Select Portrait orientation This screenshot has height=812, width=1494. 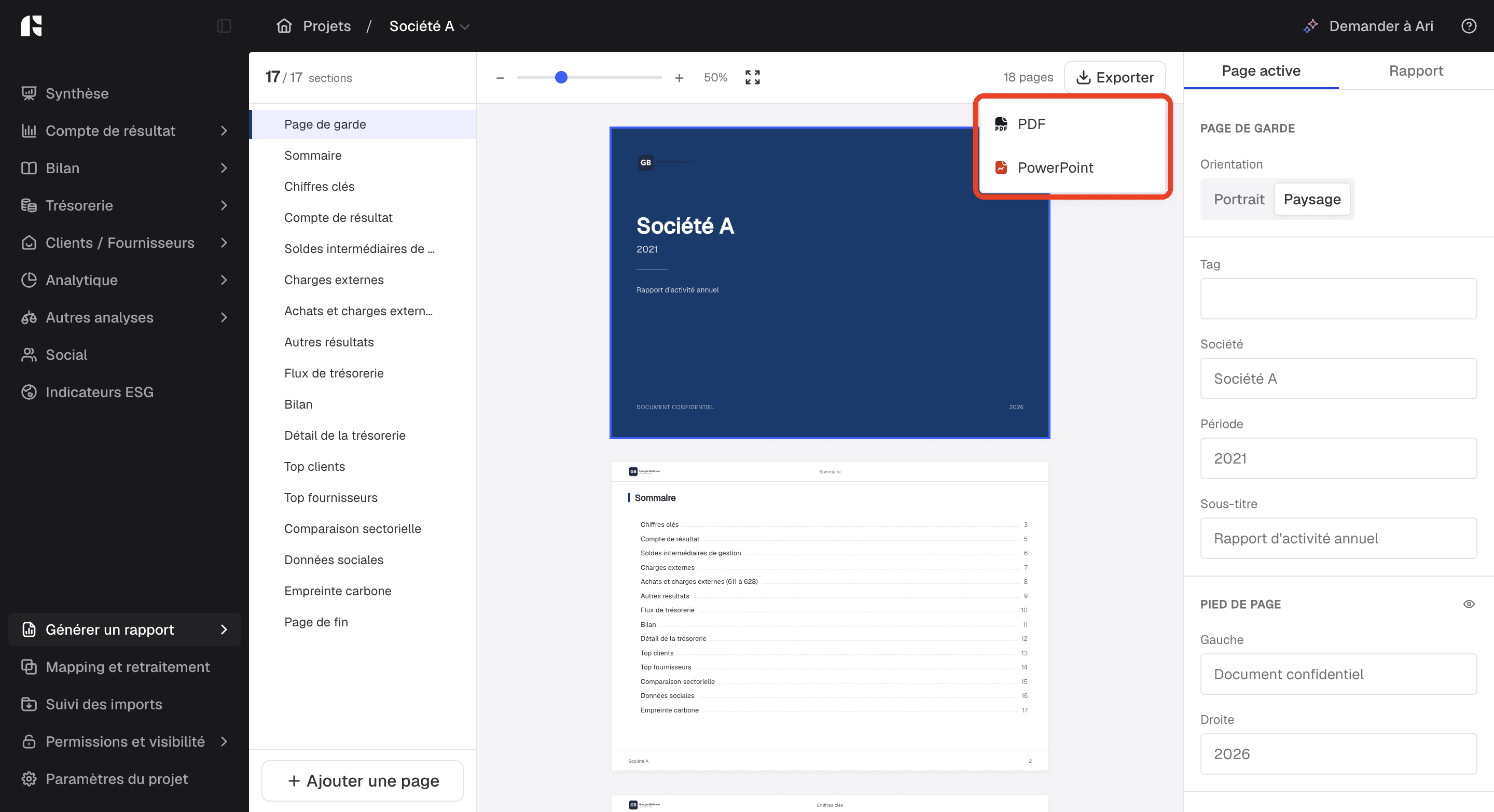tap(1239, 200)
